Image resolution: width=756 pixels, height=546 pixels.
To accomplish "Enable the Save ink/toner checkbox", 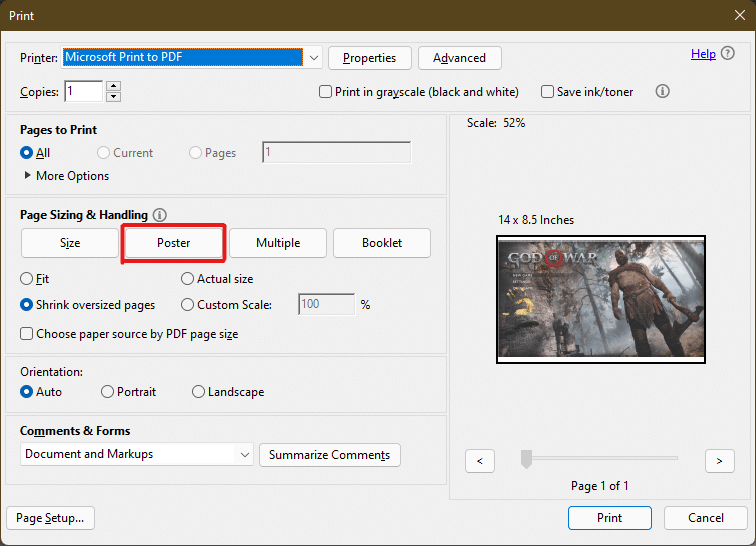I will pyautogui.click(x=547, y=92).
